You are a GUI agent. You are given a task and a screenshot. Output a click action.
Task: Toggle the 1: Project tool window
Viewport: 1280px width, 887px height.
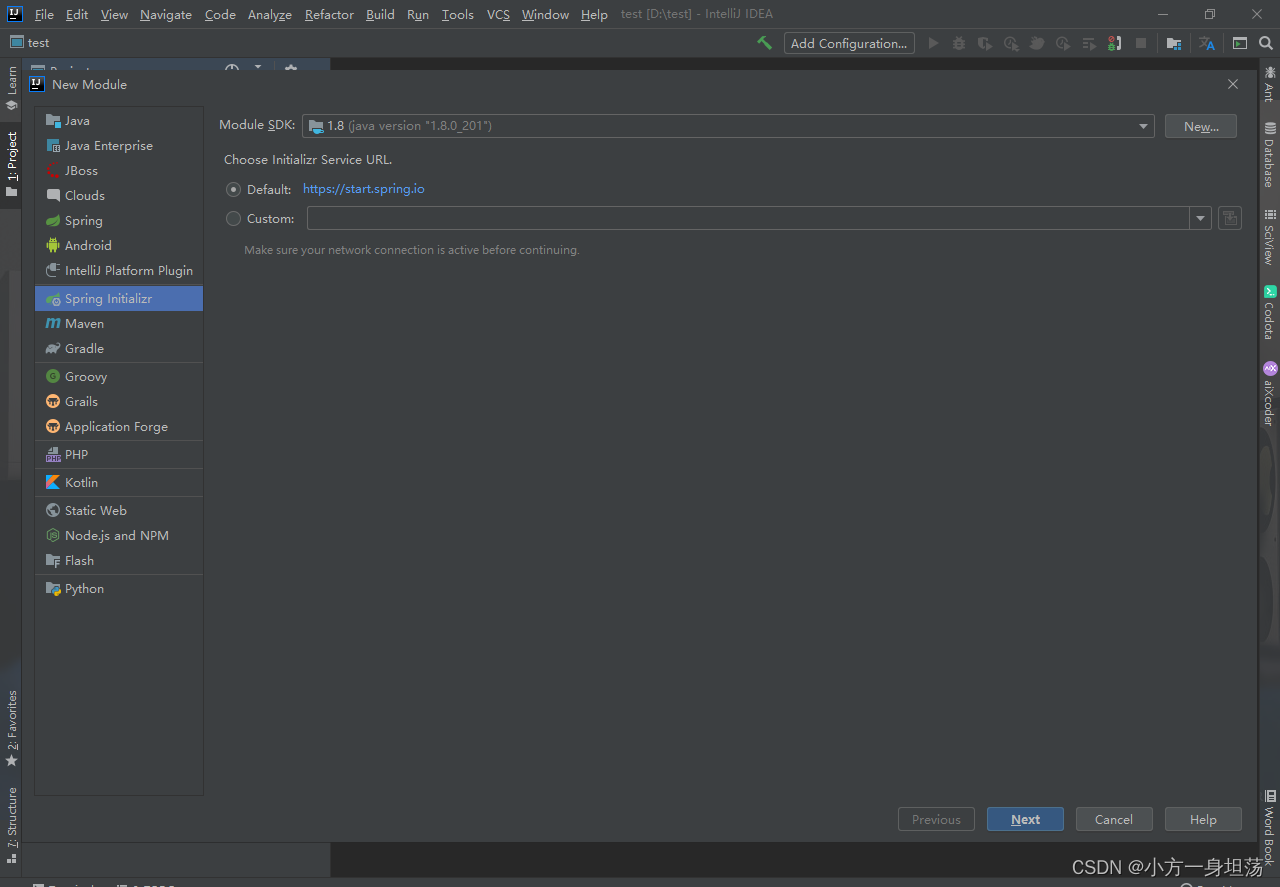pyautogui.click(x=11, y=164)
